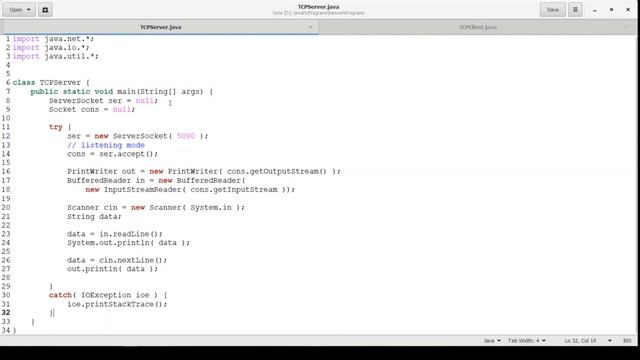Click the 'import java.net.*;' line

(x=53, y=39)
